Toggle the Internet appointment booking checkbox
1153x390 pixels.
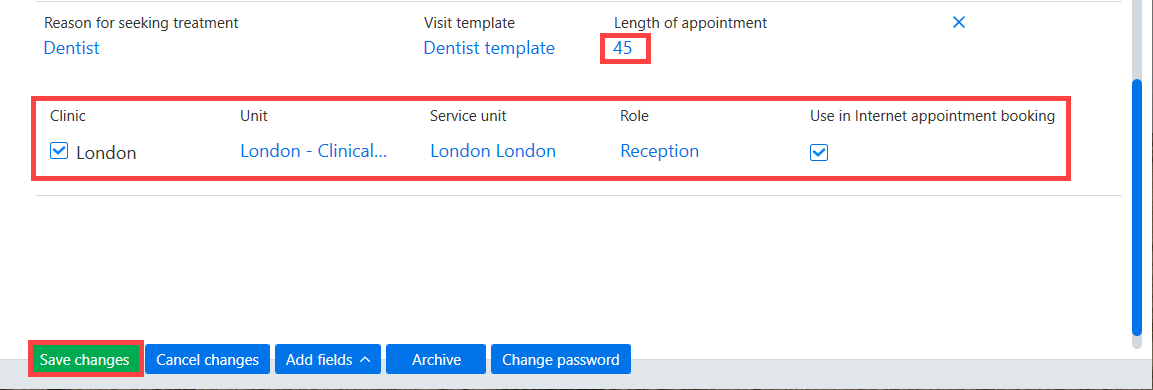click(818, 152)
